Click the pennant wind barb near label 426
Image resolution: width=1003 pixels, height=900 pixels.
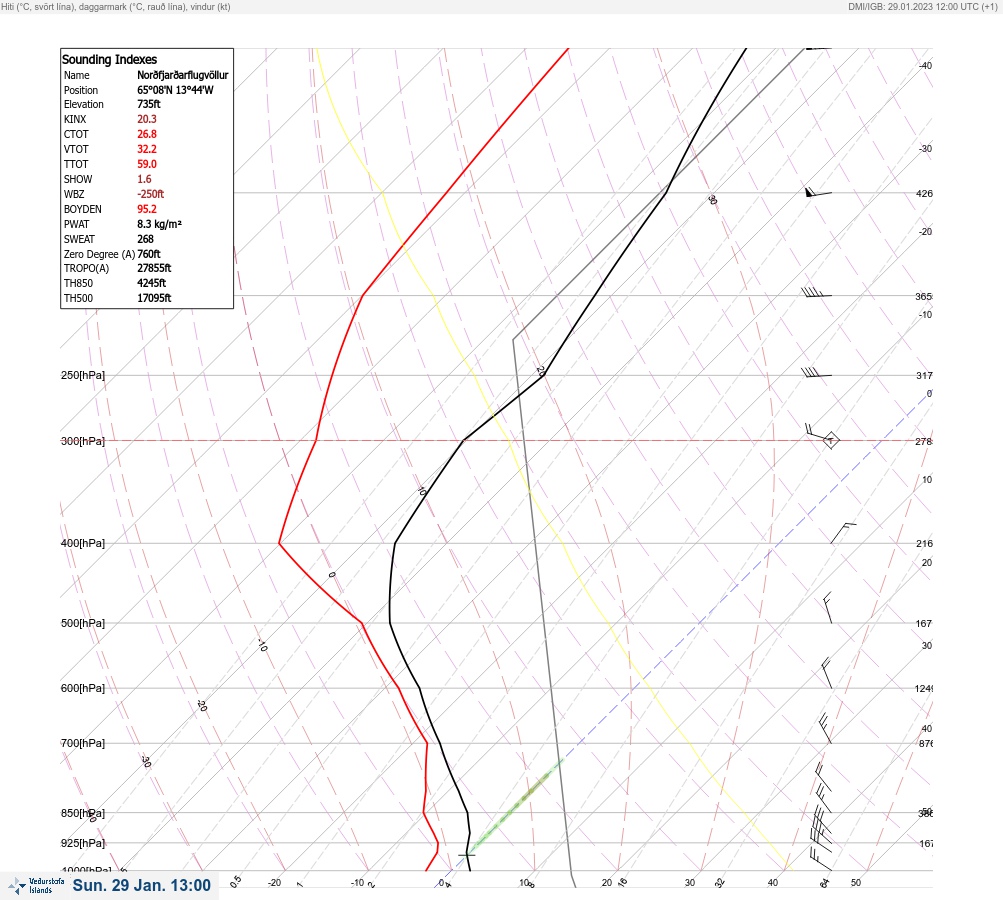[818, 192]
